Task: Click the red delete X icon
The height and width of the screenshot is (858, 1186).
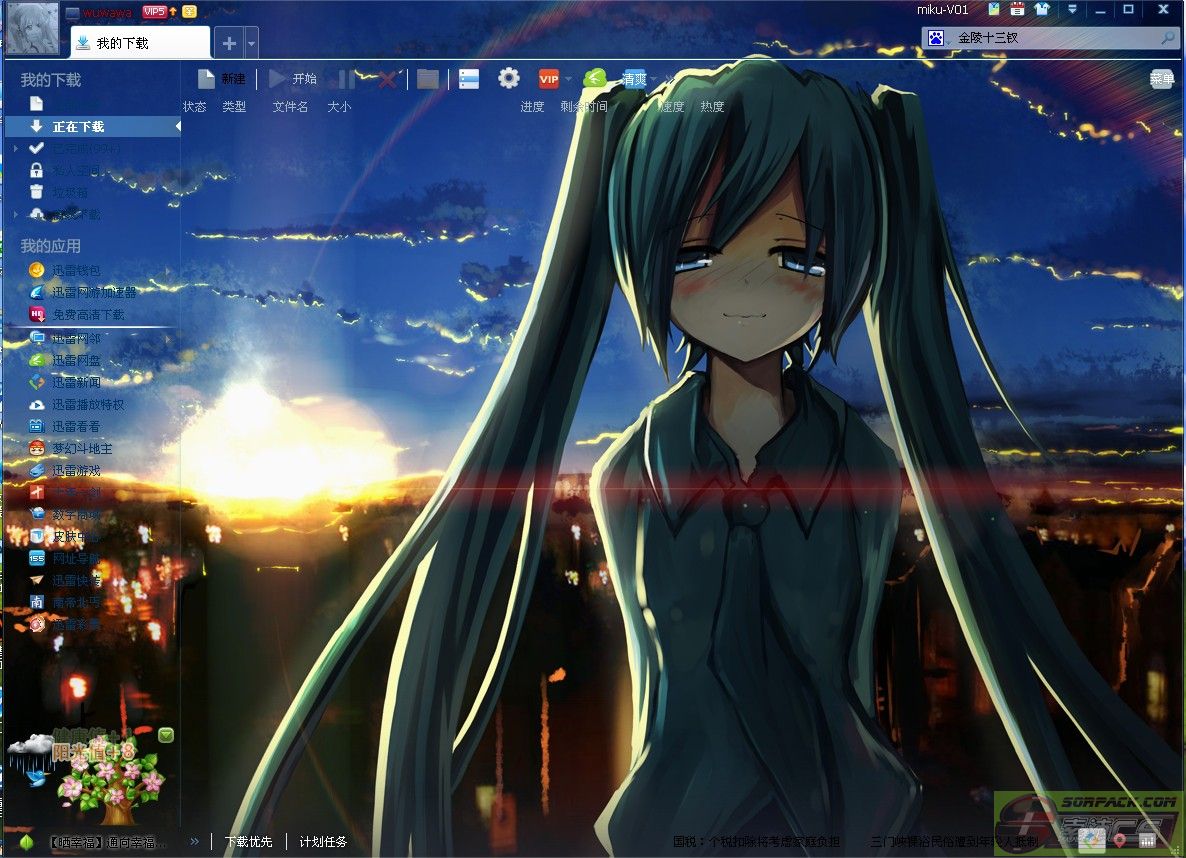Action: pos(387,79)
